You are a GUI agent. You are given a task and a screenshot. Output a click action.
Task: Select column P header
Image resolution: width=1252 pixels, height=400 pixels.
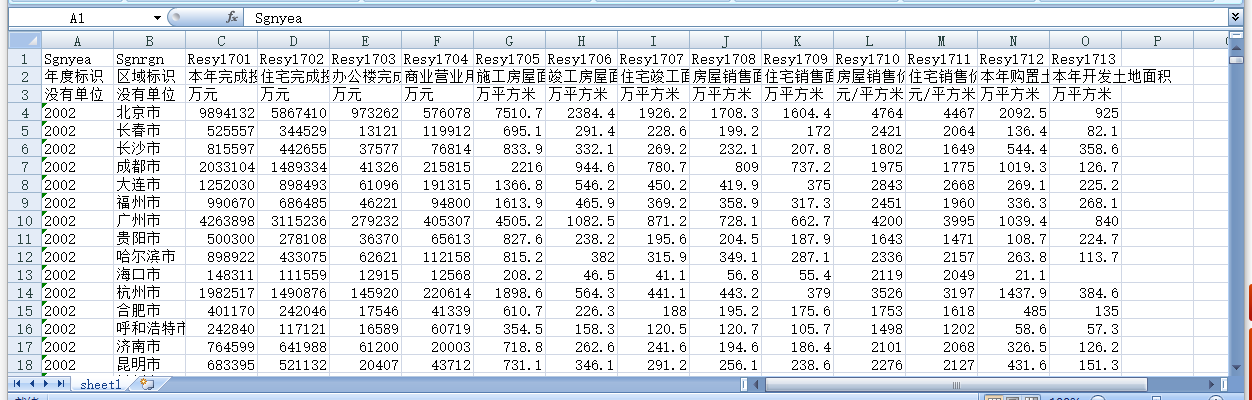[x=1157, y=41]
